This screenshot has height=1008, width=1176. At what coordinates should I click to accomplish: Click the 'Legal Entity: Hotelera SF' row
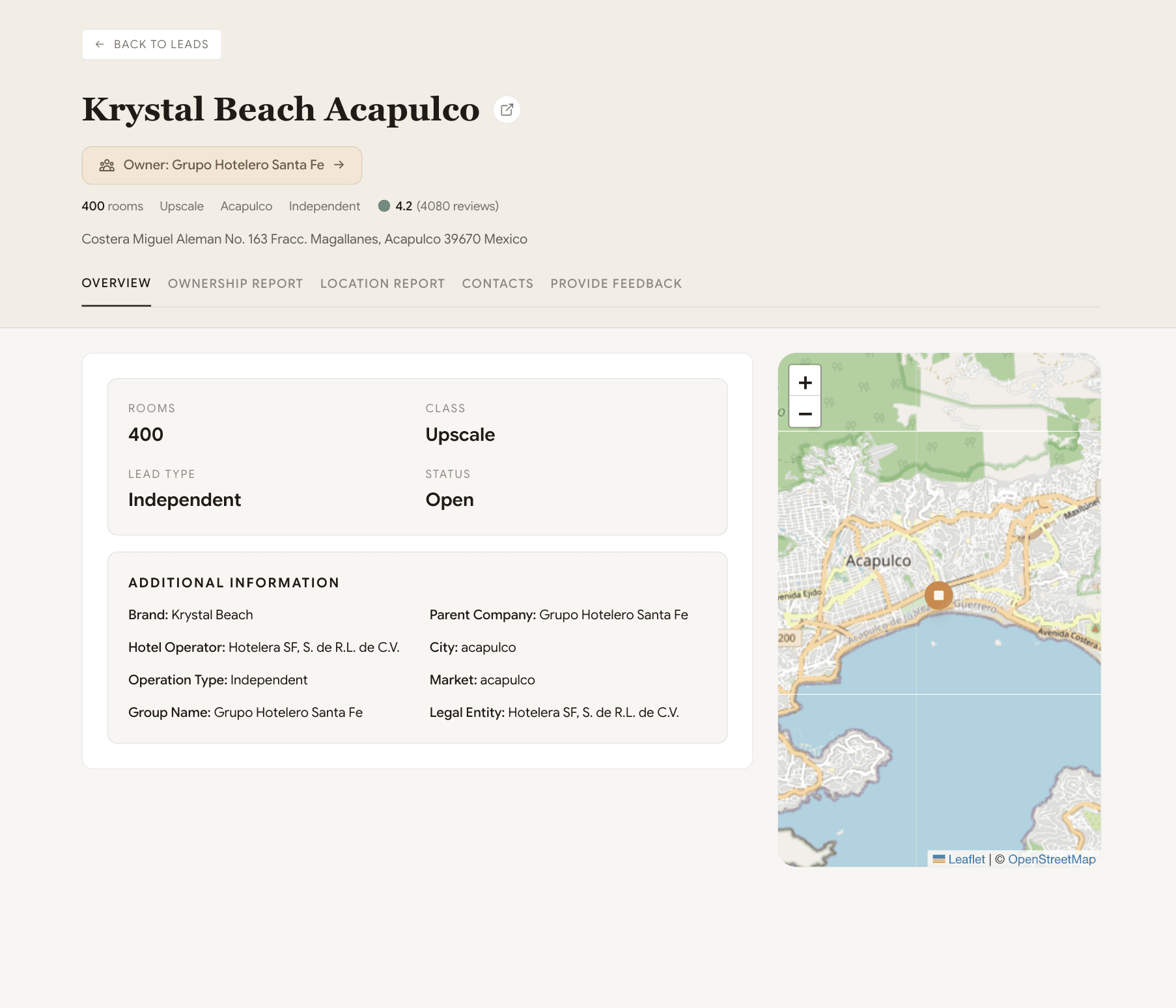pos(554,712)
